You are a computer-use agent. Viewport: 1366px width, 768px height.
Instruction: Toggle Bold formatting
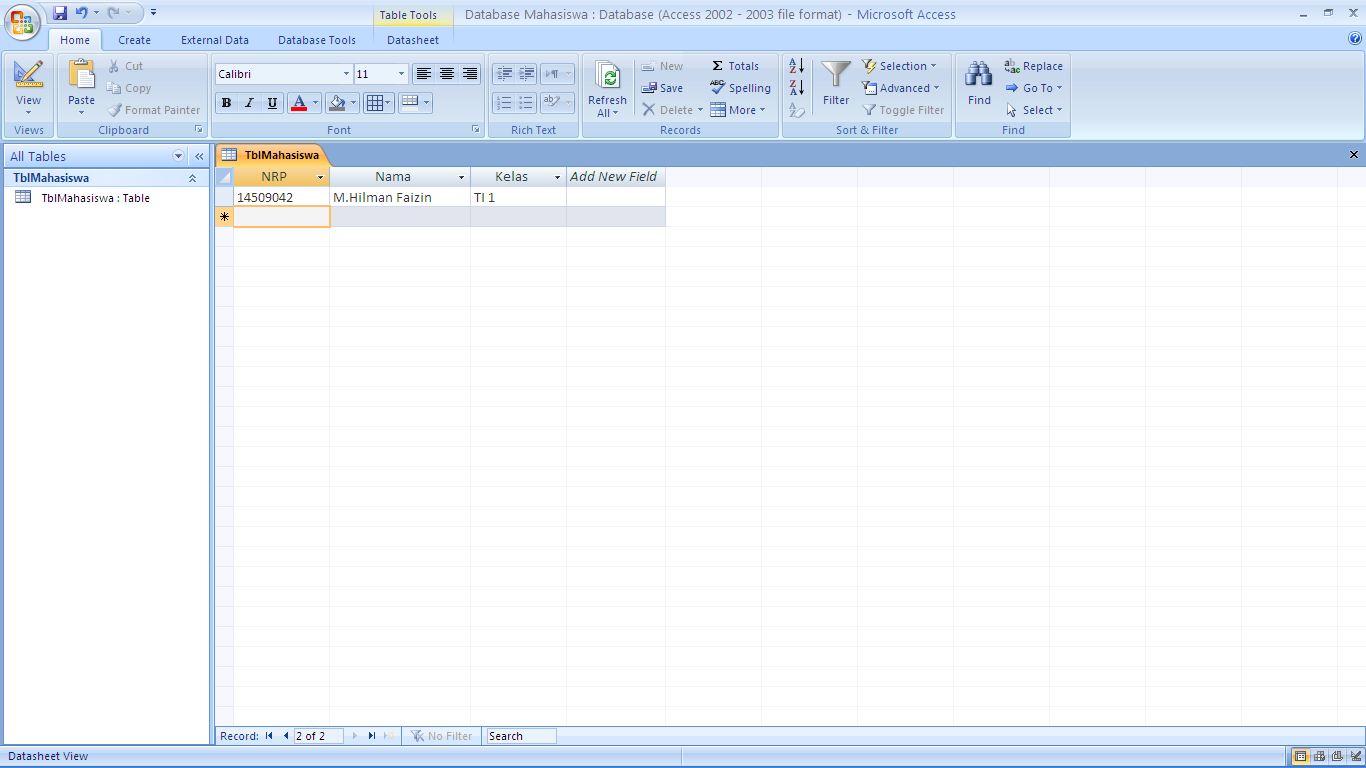(226, 103)
